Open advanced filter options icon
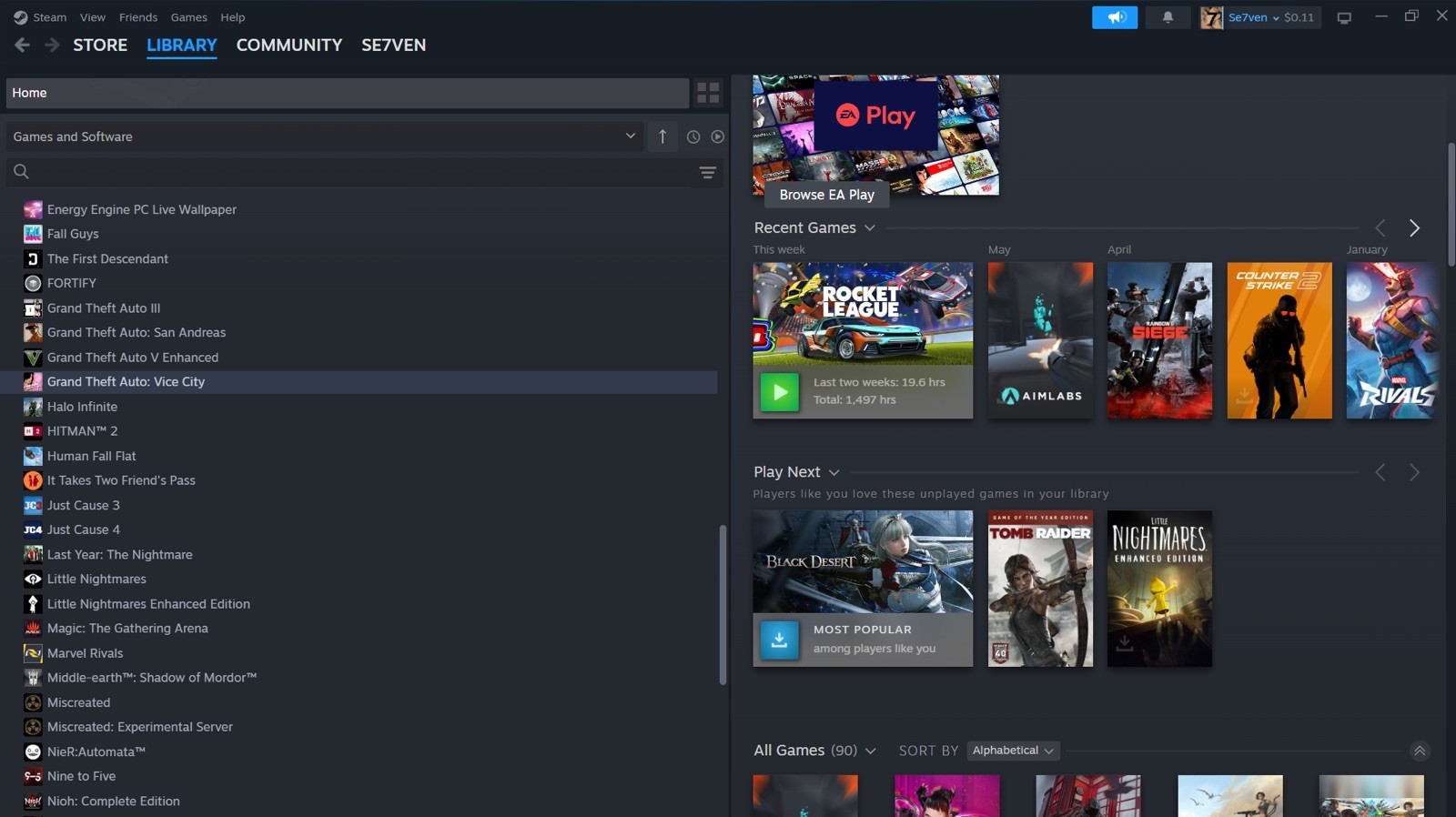Image resolution: width=1456 pixels, height=817 pixels. tap(707, 172)
